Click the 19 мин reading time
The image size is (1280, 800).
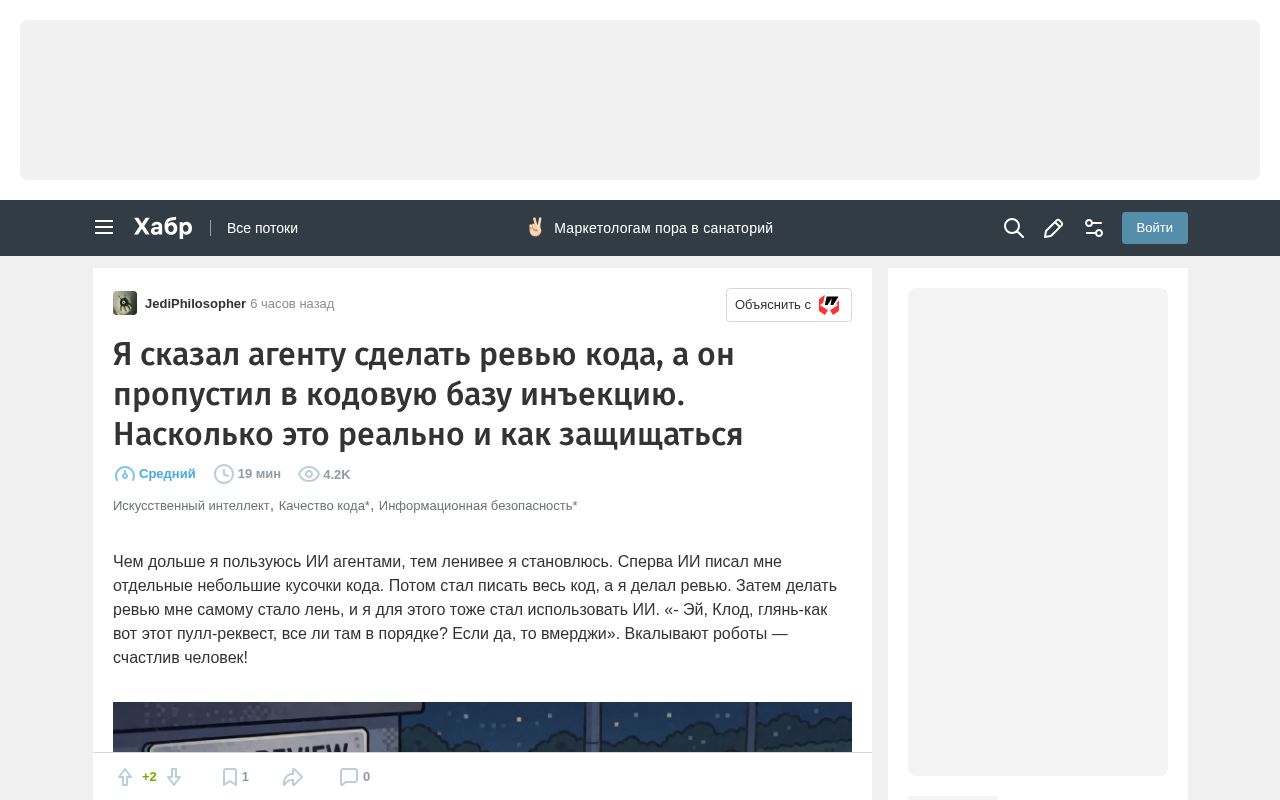coord(259,474)
